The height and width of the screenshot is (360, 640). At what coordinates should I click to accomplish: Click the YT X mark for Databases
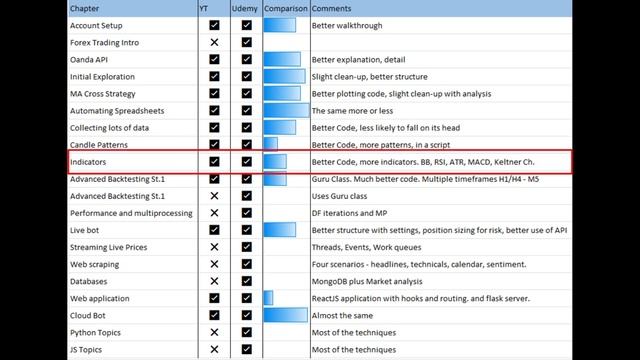214,281
